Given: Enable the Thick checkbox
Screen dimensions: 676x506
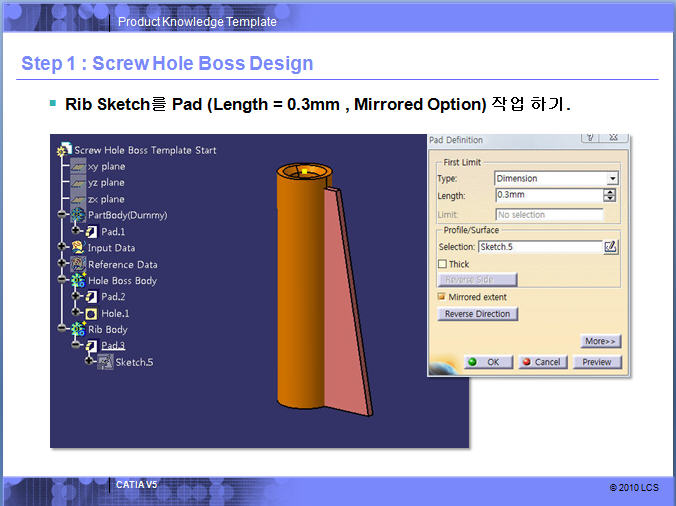Looking at the screenshot, I should click(x=443, y=264).
